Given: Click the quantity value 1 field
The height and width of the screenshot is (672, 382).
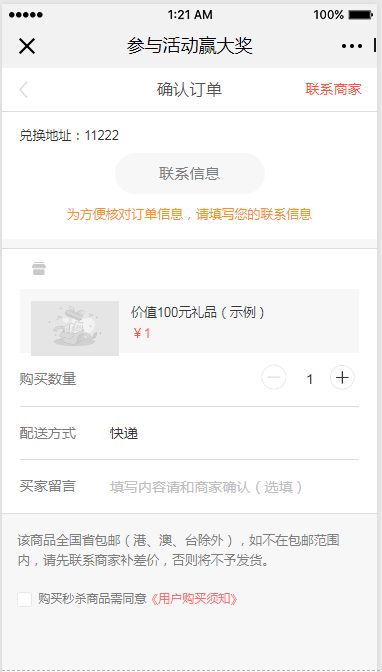Looking at the screenshot, I should pyautogui.click(x=310, y=379).
